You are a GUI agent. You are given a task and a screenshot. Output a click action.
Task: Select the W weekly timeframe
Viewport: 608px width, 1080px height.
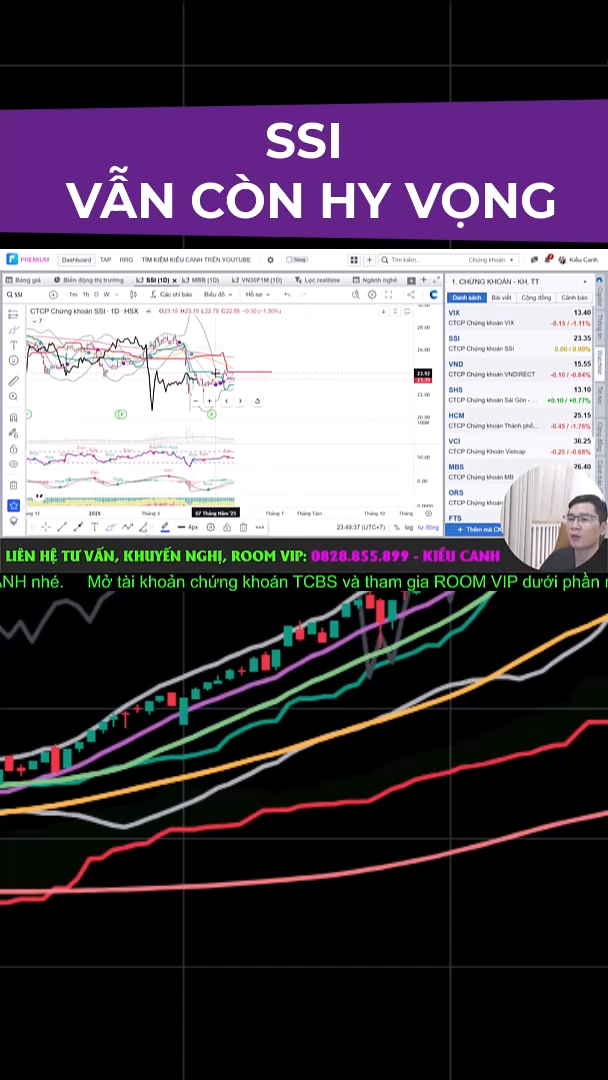tap(107, 295)
